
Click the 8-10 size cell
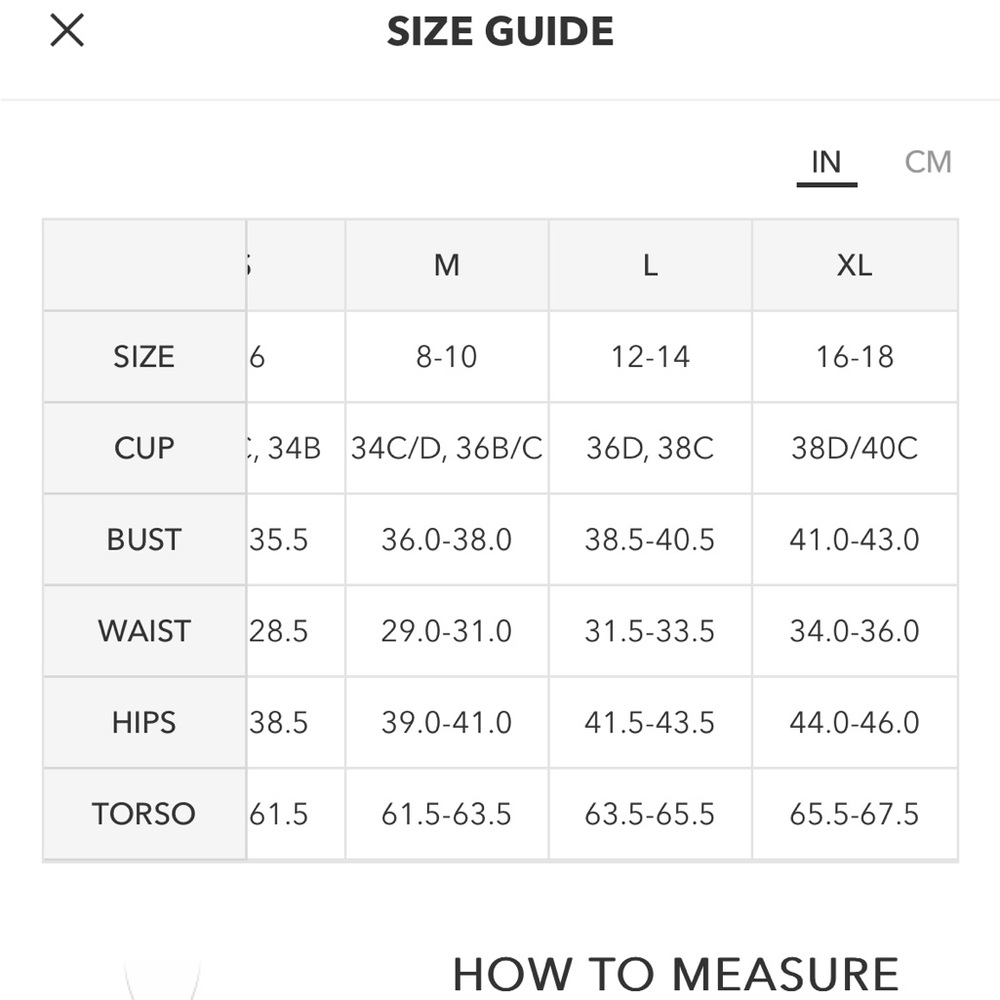[446, 357]
